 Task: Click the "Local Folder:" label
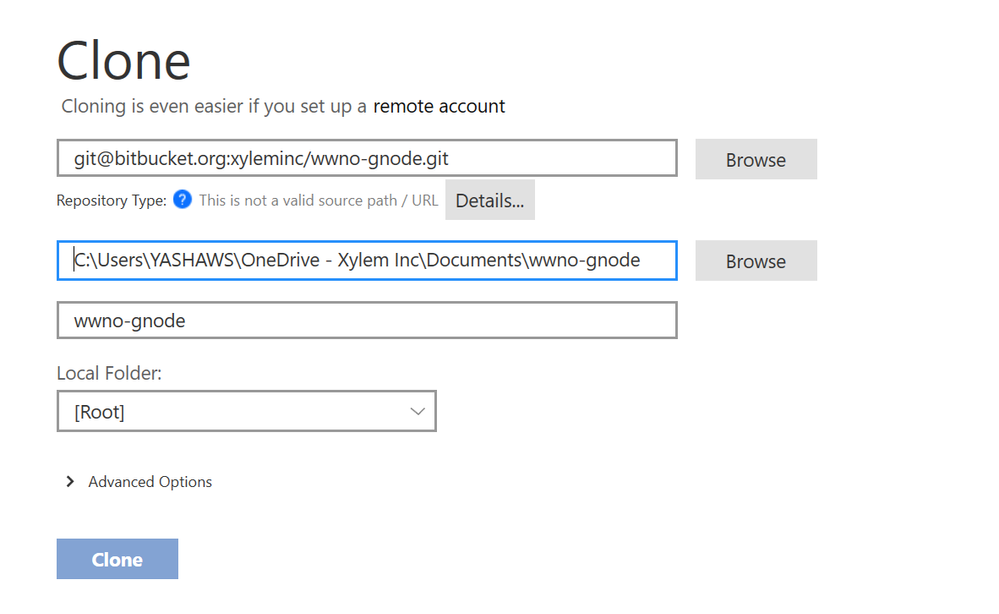(109, 373)
